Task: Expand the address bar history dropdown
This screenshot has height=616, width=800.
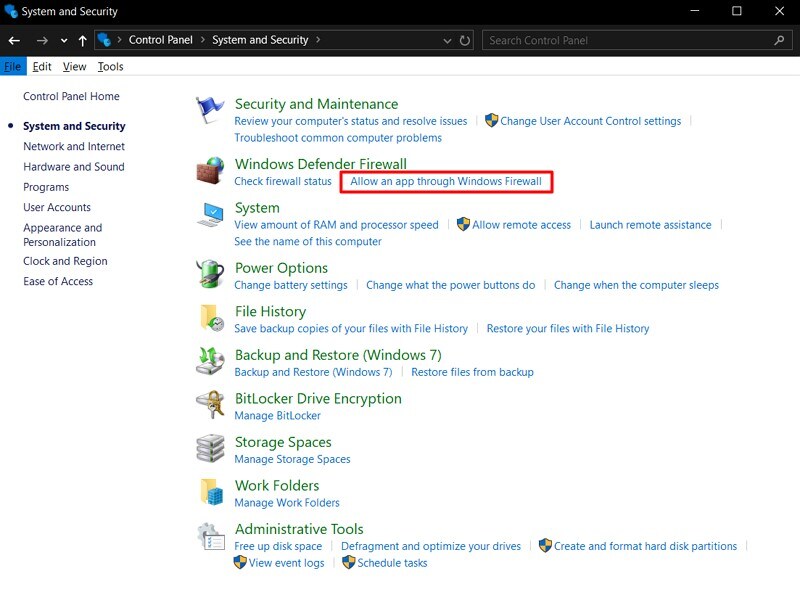Action: coord(447,41)
